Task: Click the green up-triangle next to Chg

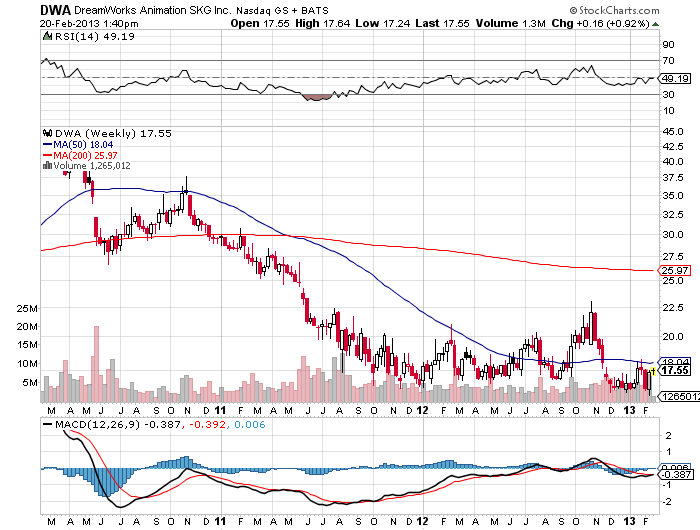Action: pyautogui.click(x=655, y=24)
